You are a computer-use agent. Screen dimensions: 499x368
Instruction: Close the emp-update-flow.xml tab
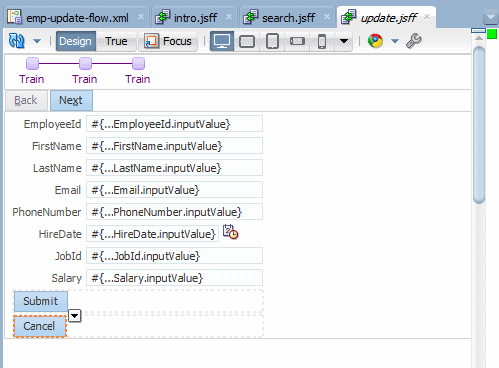click(141, 17)
